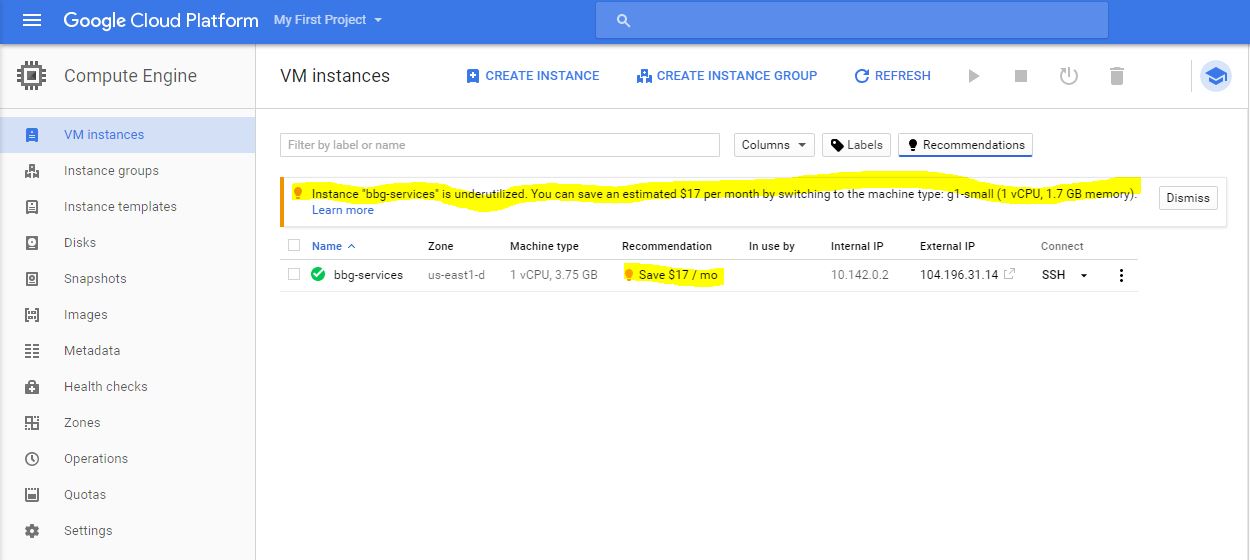Click the Instance groups sidebar icon
This screenshot has height=560, width=1250.
pos(32,171)
